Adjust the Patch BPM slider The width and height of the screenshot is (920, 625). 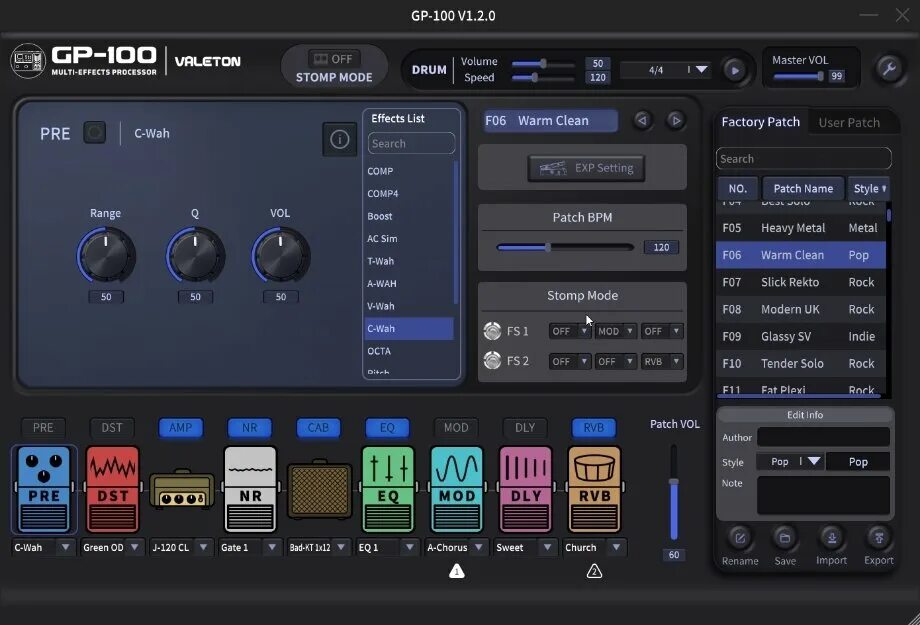click(x=565, y=247)
